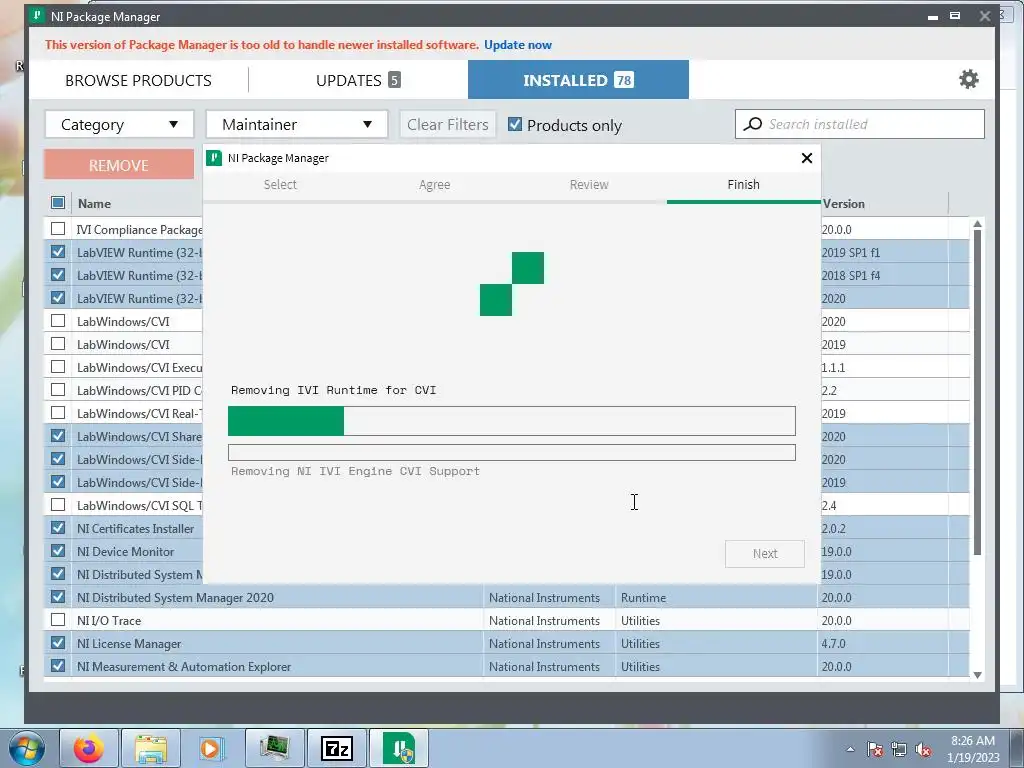This screenshot has width=1024, height=768.
Task: Open 7-Zip from the taskbar
Action: pyautogui.click(x=337, y=748)
